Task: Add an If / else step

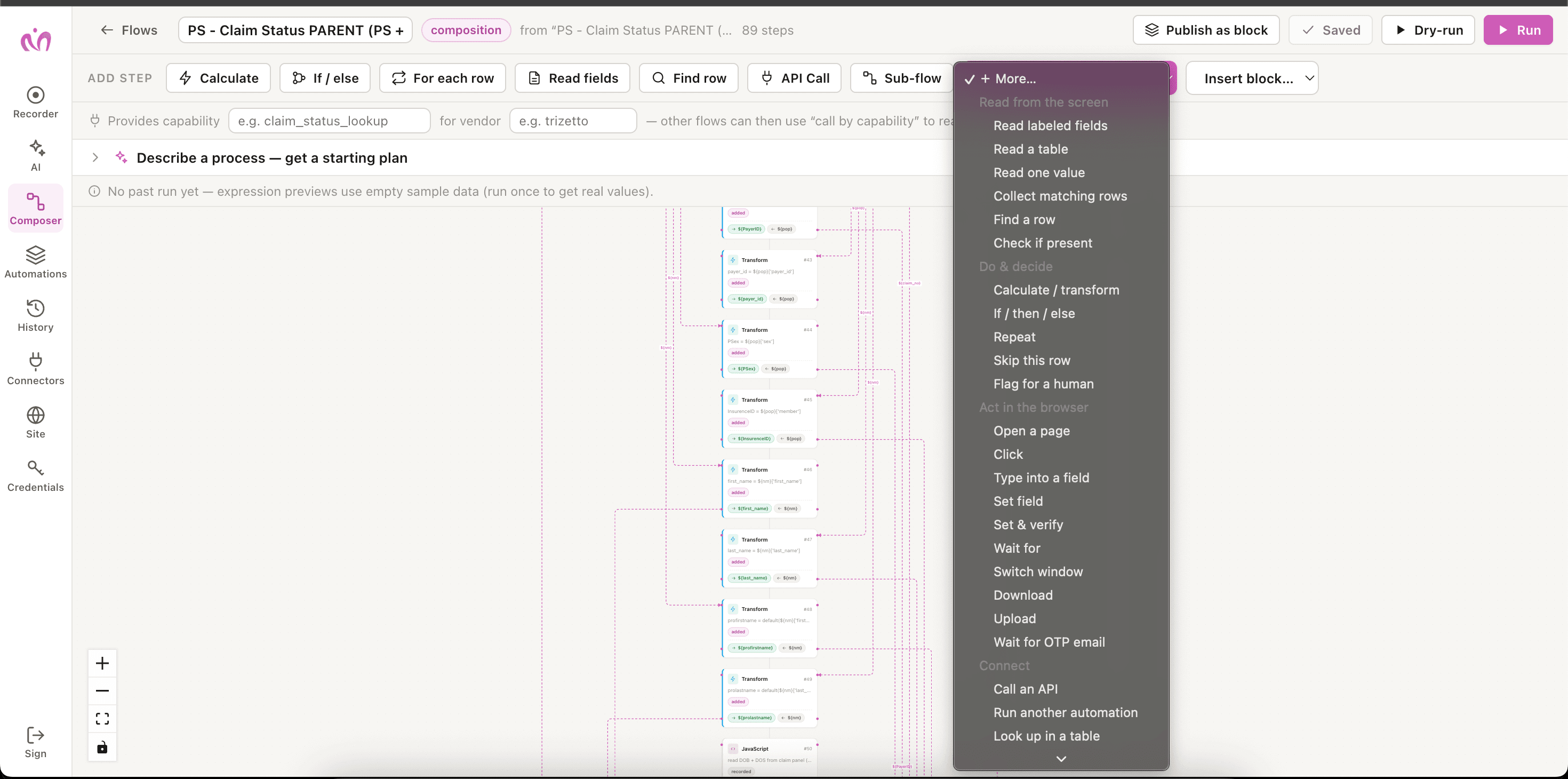Action: point(324,78)
